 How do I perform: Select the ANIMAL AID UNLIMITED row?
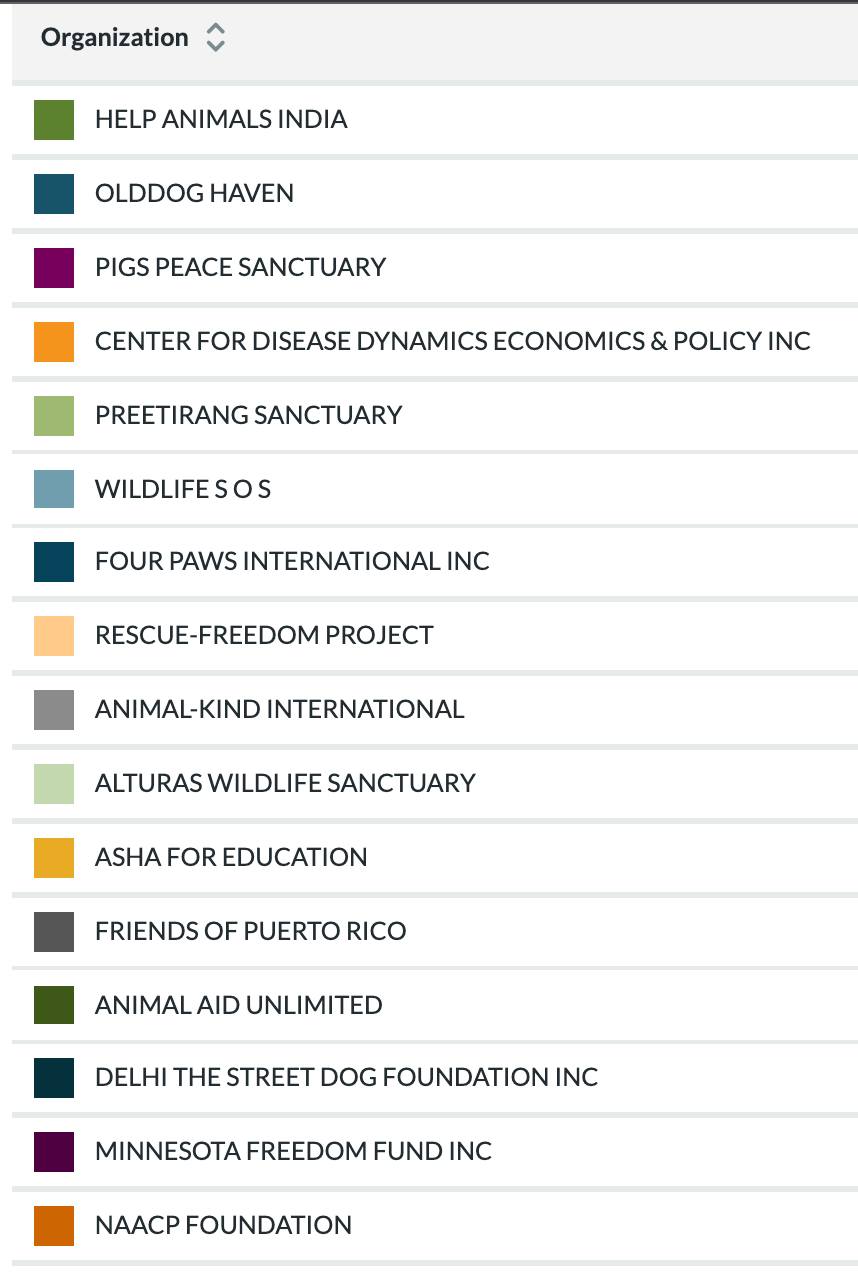(238, 1005)
